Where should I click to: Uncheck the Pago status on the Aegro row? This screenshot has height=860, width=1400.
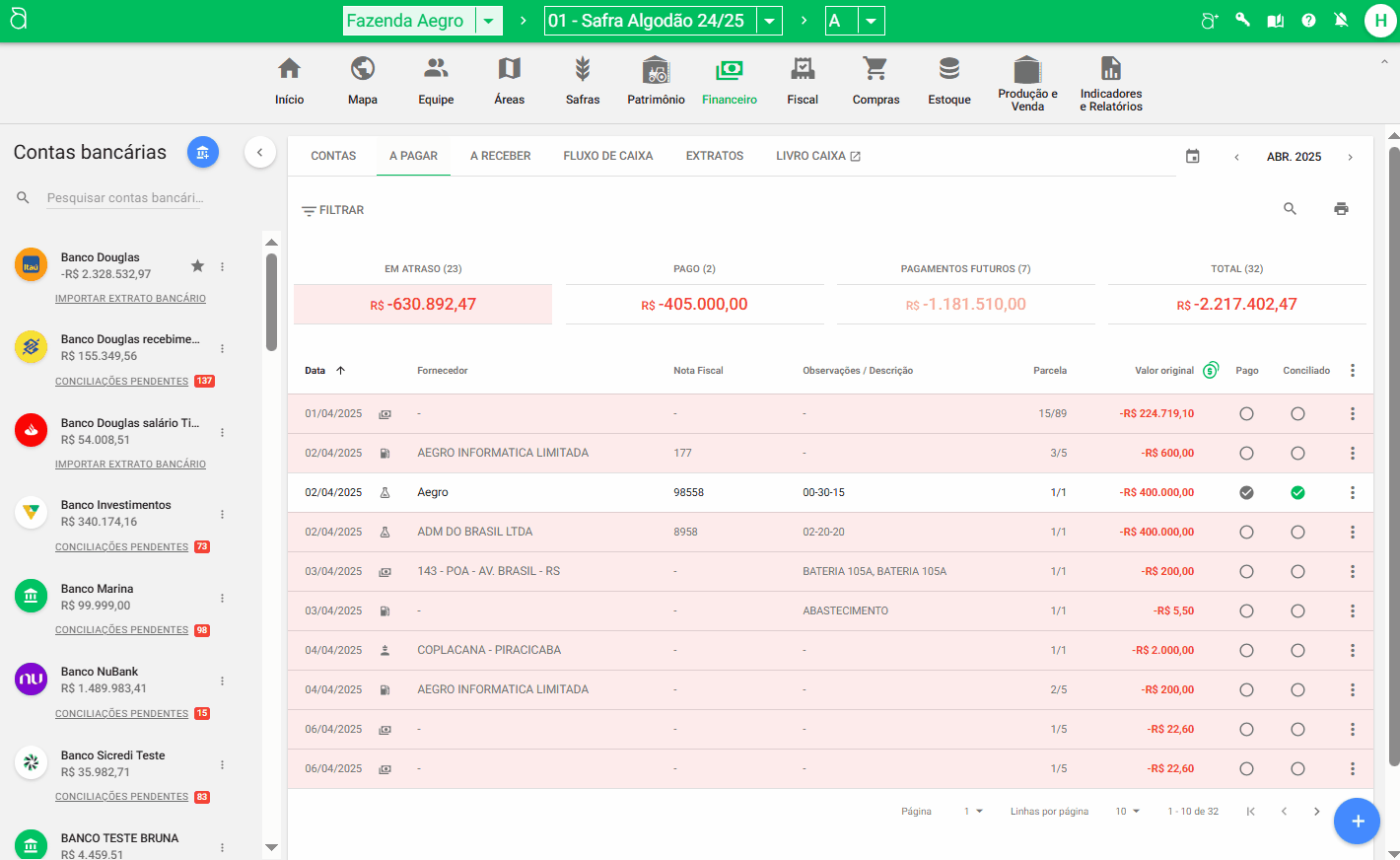(1246, 493)
